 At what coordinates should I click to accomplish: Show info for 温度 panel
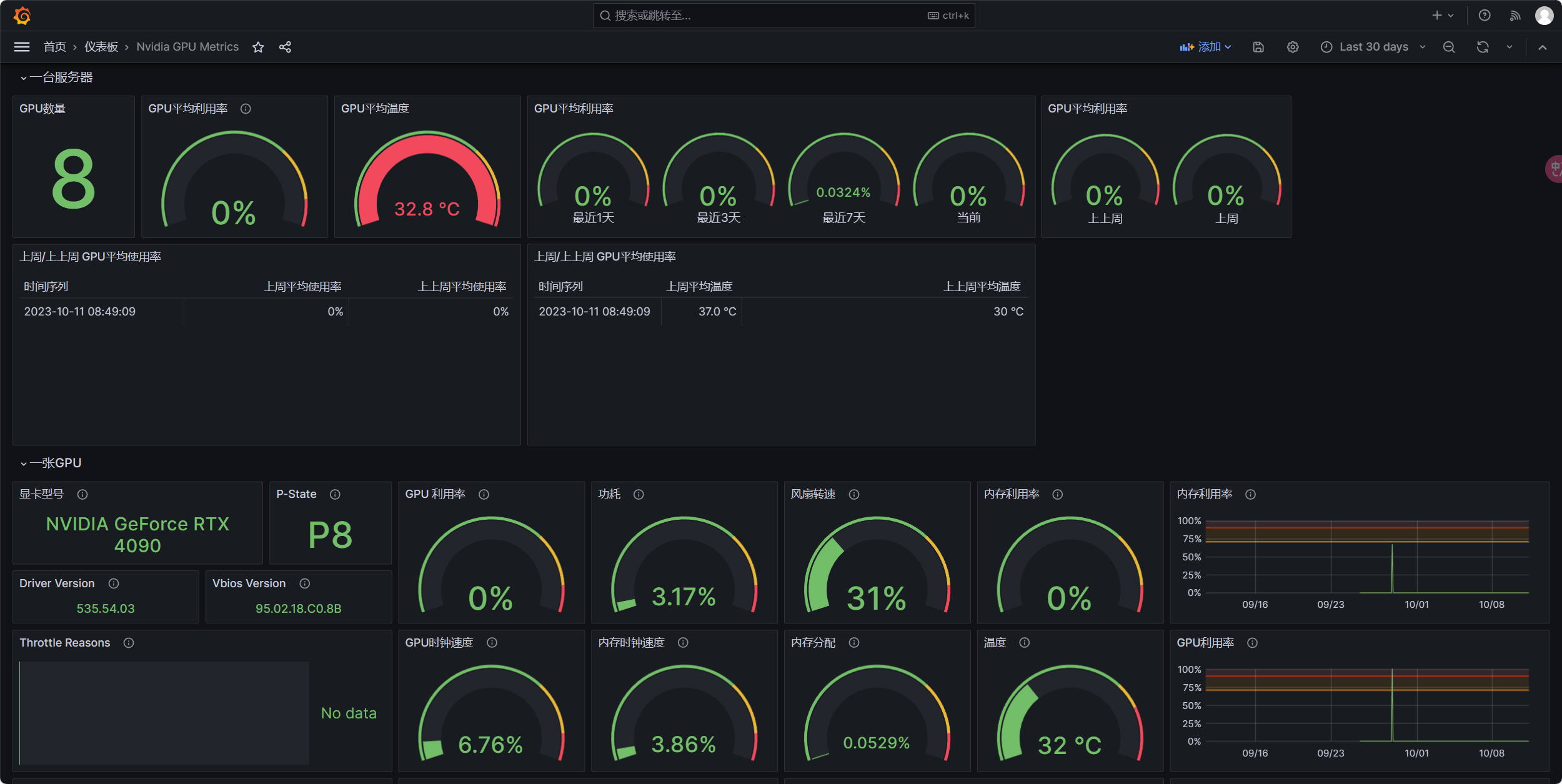point(1025,643)
